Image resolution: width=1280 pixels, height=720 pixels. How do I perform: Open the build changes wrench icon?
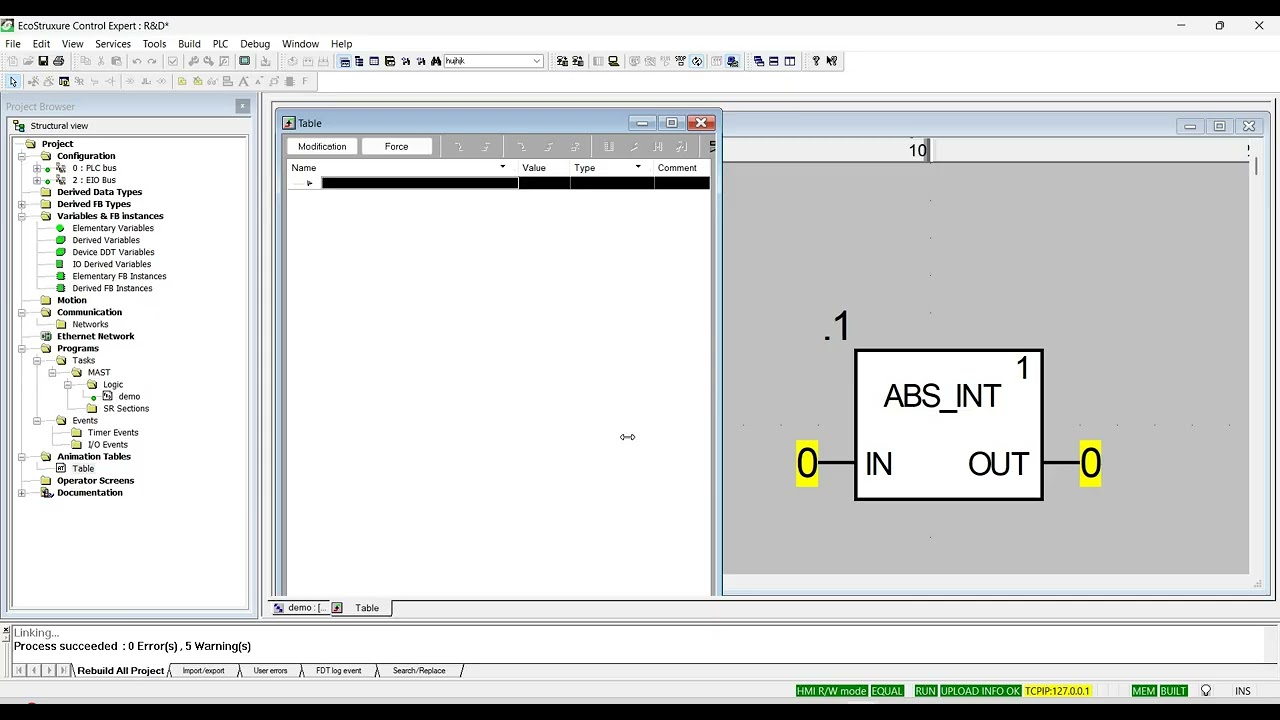193,61
